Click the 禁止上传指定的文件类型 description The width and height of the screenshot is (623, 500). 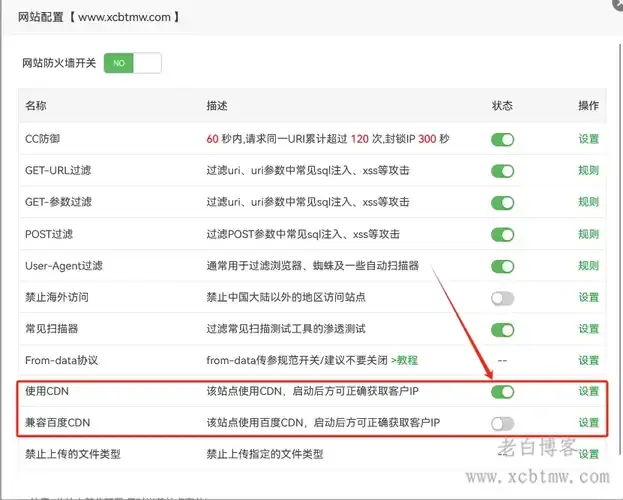click(265, 454)
